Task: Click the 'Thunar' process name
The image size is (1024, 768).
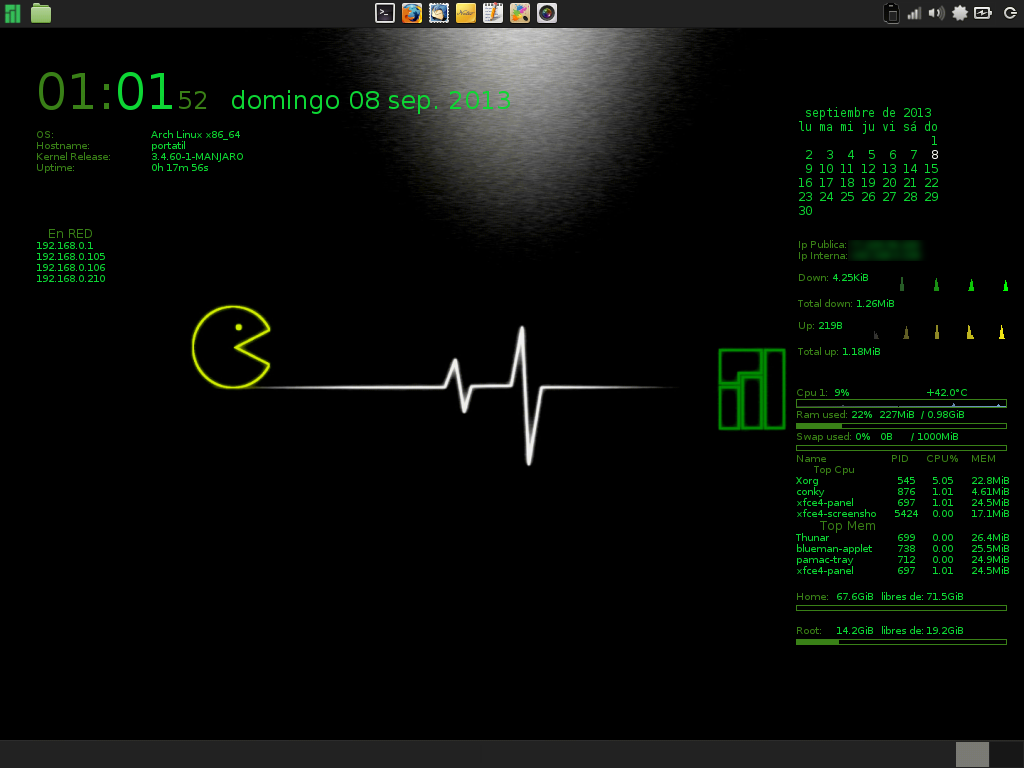Action: pyautogui.click(x=812, y=538)
